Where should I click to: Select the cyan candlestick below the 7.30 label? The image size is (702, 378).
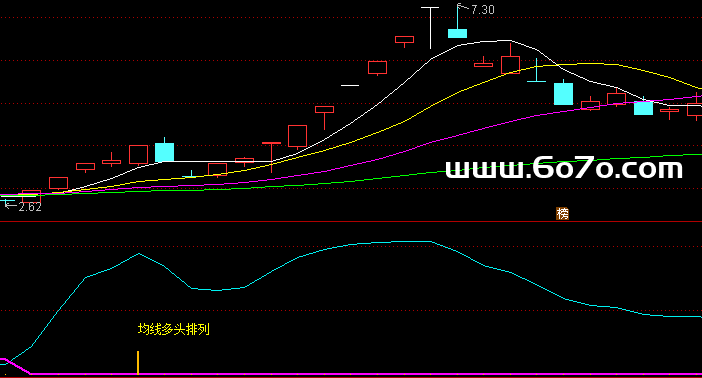click(458, 21)
